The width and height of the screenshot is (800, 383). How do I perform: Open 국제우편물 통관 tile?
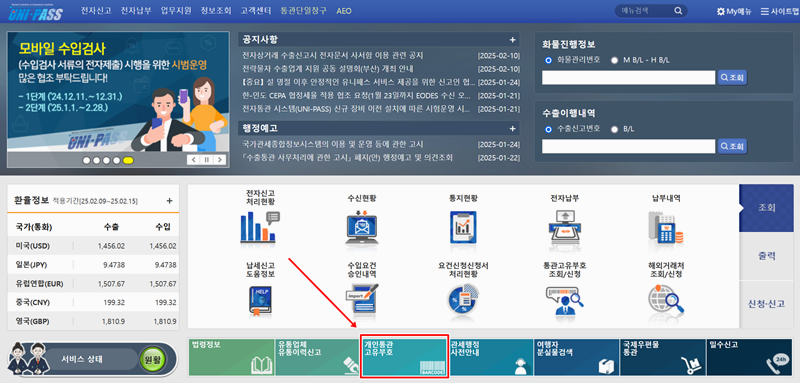coord(663,358)
